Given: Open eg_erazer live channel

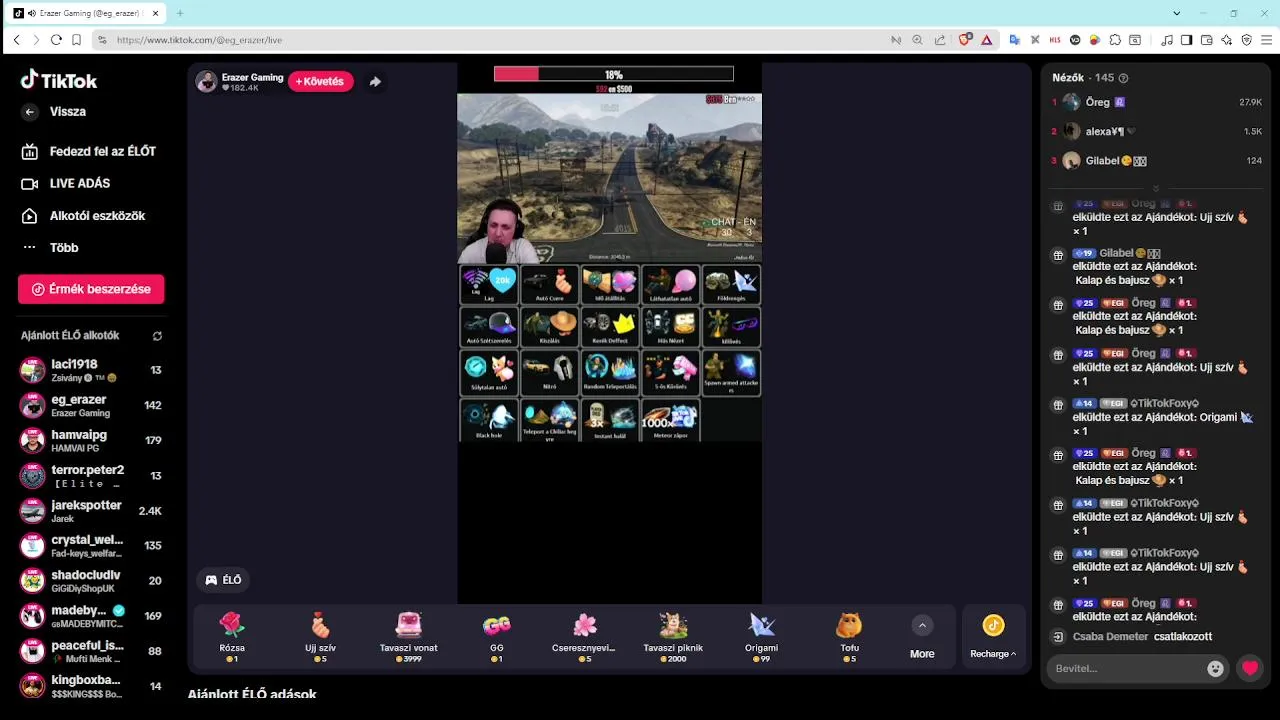Looking at the screenshot, I should [91, 405].
